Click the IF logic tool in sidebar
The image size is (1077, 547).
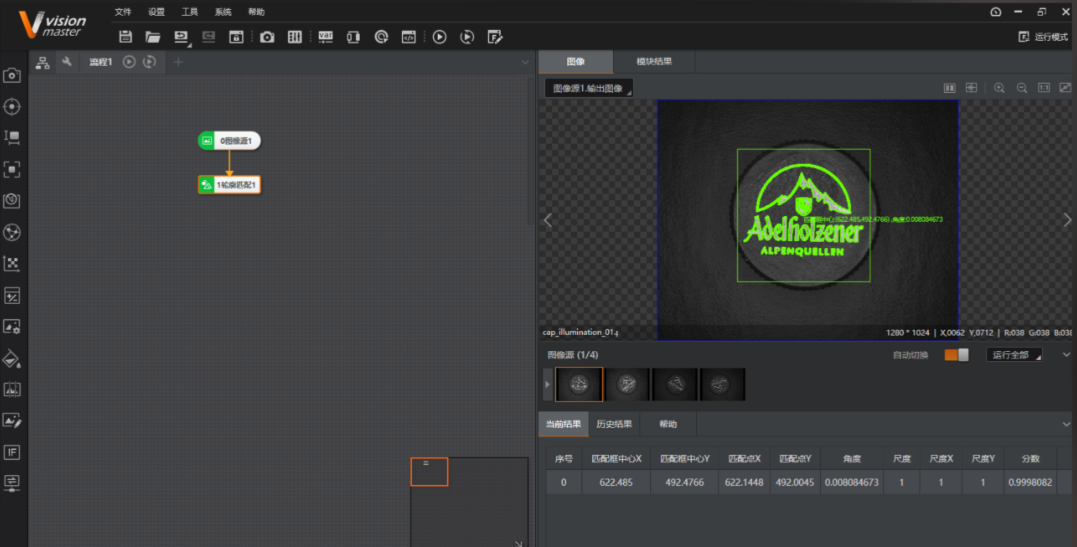12,452
